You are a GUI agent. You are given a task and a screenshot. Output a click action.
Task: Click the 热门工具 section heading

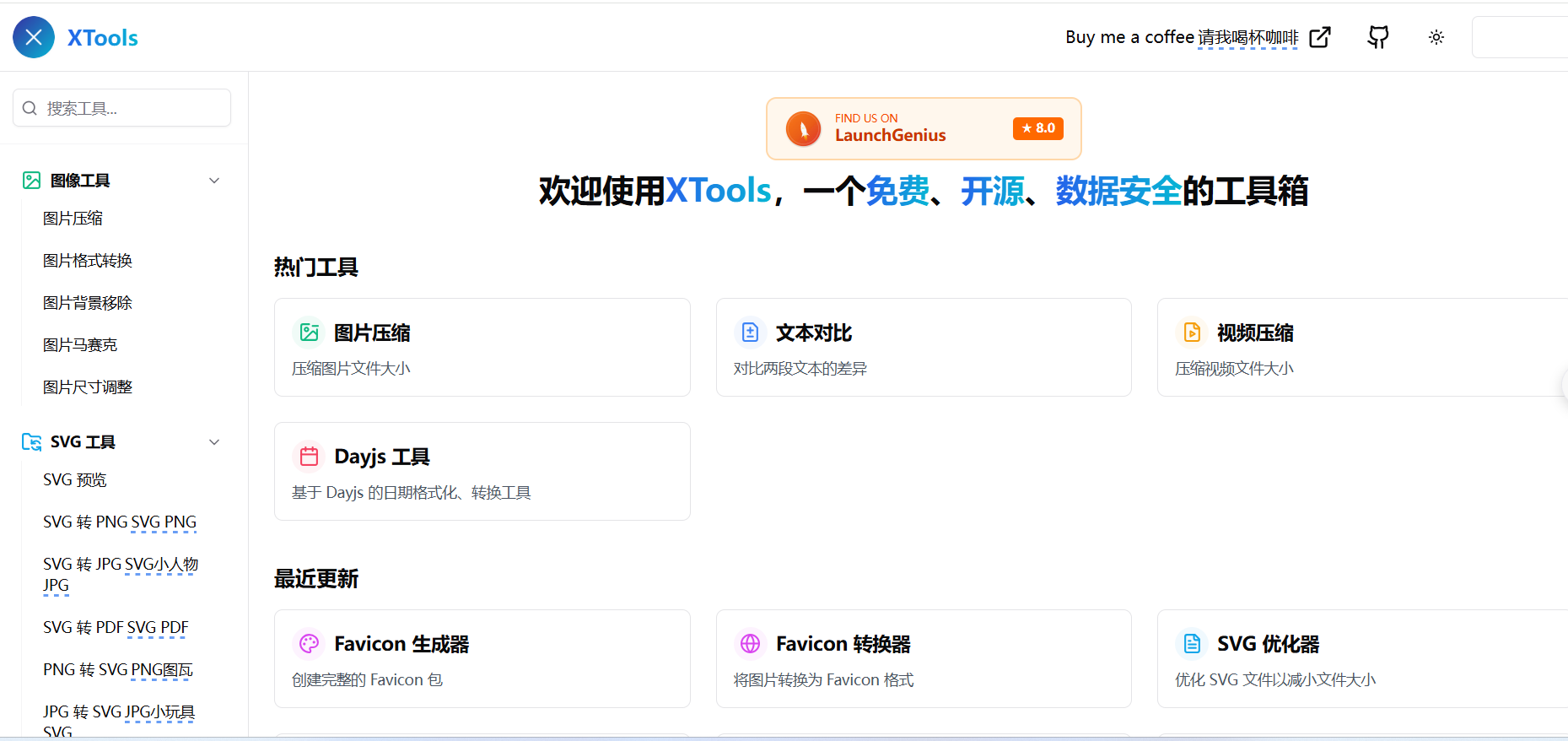[x=316, y=268]
